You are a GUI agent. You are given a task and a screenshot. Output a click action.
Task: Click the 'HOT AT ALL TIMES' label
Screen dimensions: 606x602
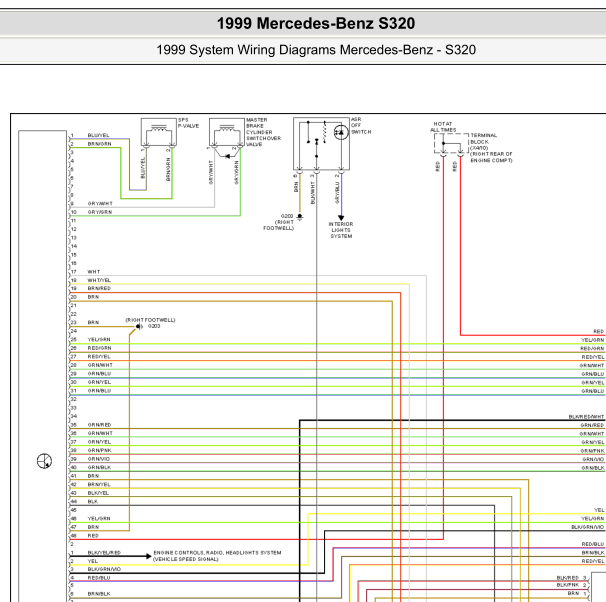(443, 127)
